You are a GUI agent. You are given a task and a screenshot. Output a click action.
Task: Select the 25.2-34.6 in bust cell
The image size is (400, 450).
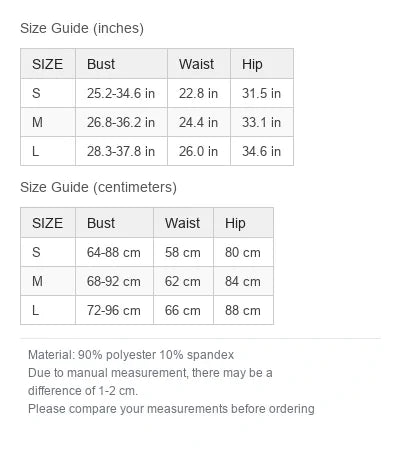[121, 93]
